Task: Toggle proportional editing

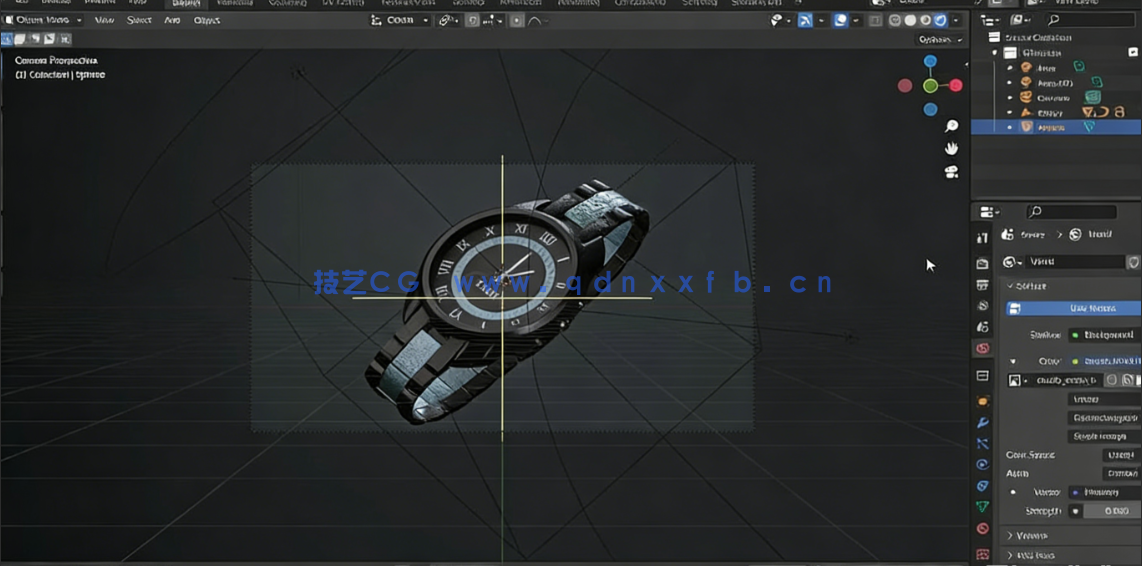Action: point(516,20)
